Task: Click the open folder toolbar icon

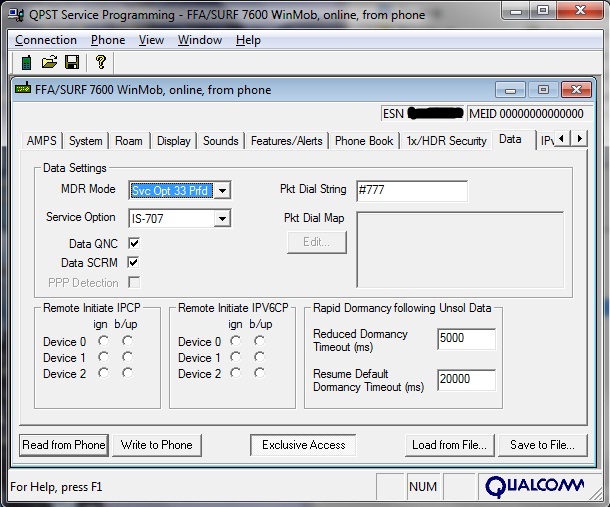Action: (x=49, y=62)
